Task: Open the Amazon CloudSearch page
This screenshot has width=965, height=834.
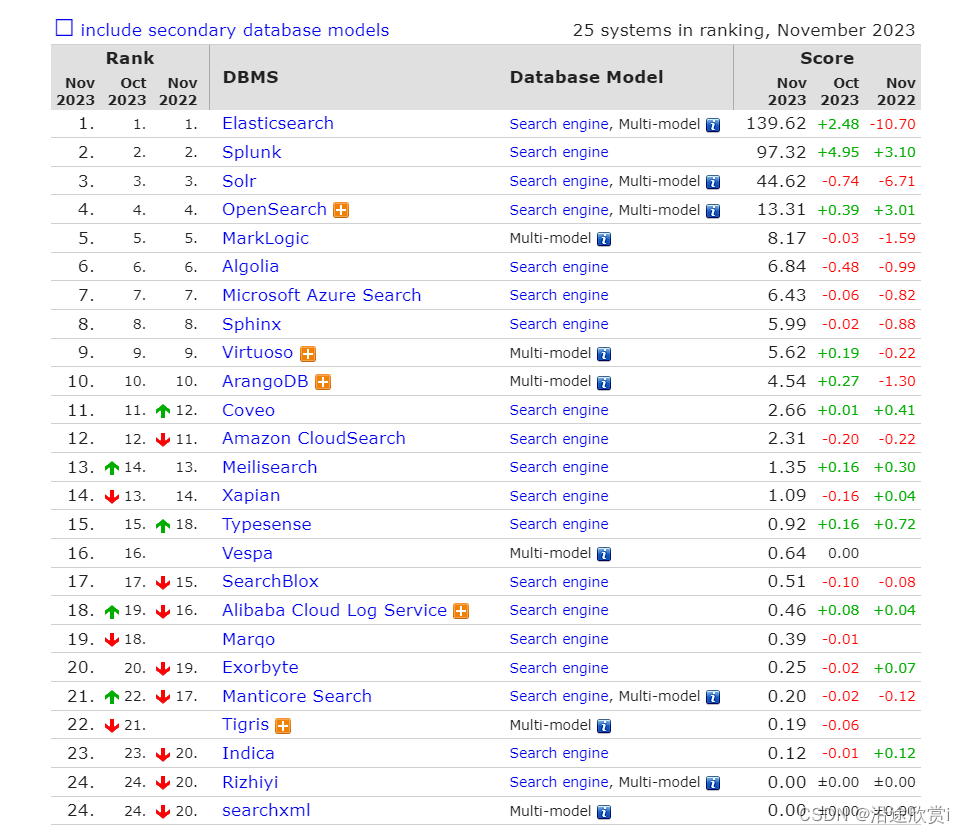Action: (312, 438)
